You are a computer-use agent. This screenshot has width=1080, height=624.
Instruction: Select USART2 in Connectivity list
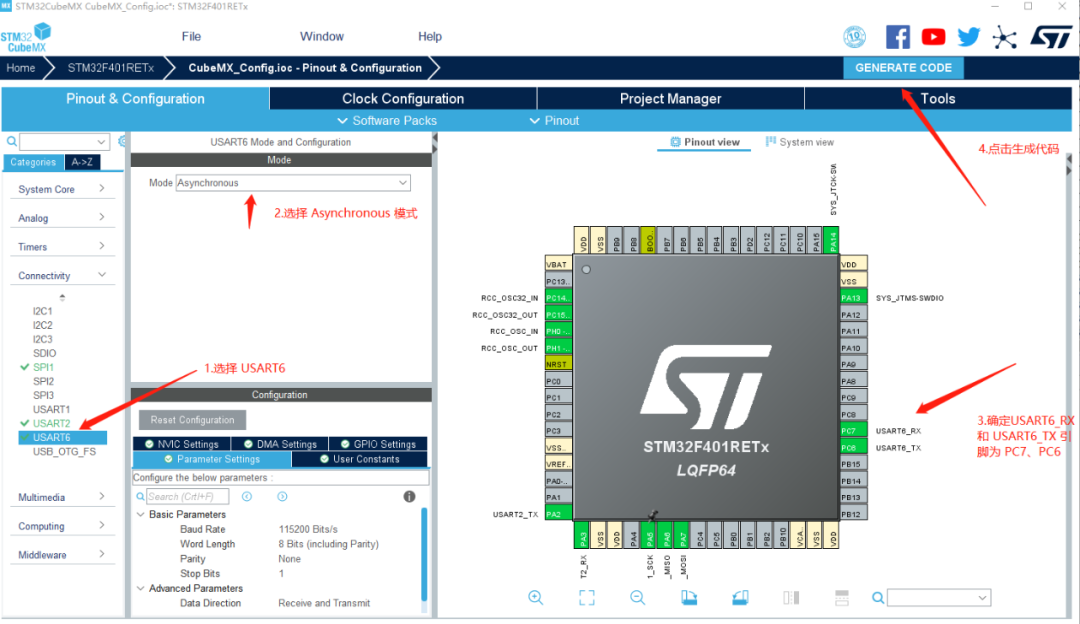(52, 424)
